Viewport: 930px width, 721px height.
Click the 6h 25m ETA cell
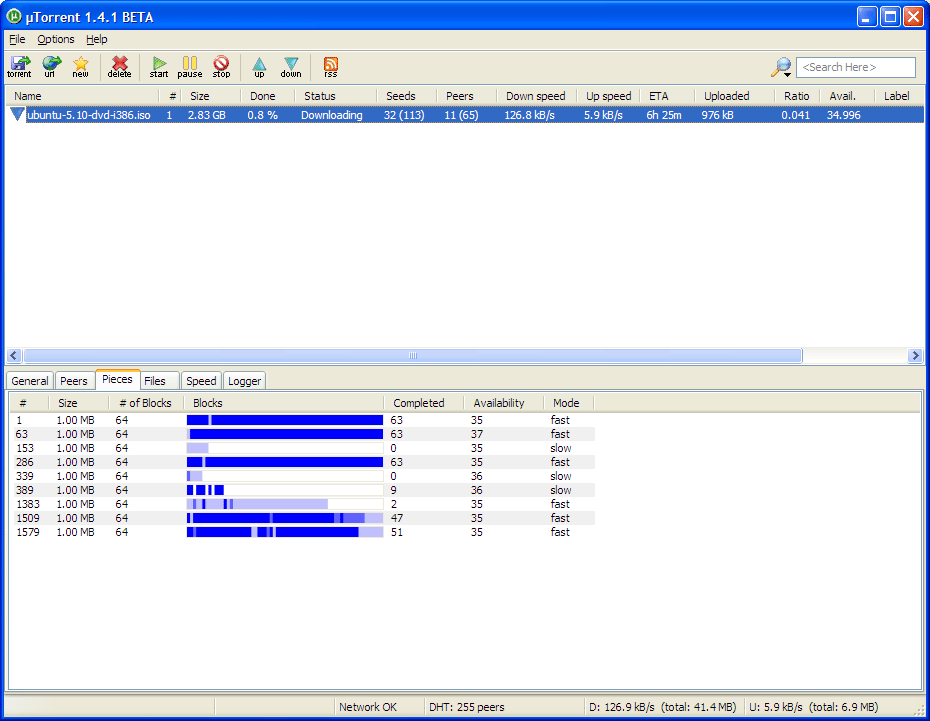pos(664,114)
